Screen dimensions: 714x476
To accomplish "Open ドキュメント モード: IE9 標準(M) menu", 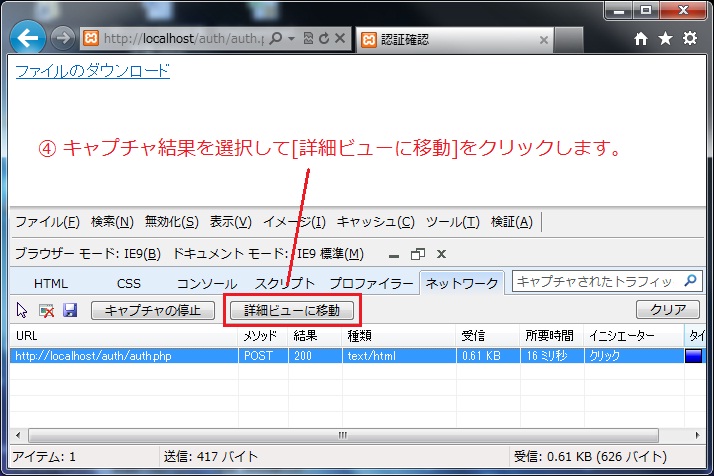I will (x=268, y=253).
